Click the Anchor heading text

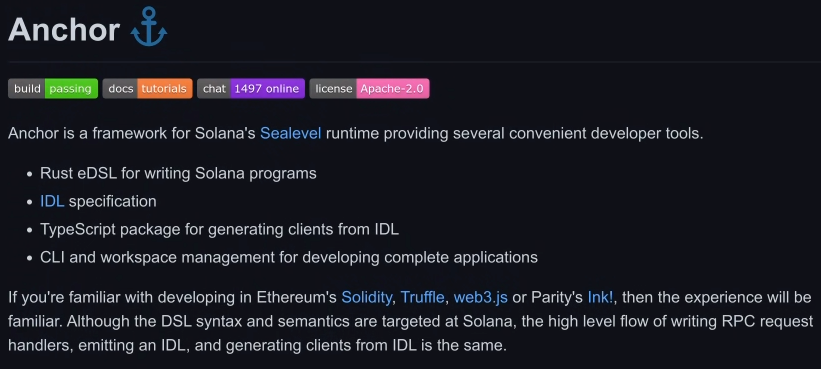[x=64, y=29]
